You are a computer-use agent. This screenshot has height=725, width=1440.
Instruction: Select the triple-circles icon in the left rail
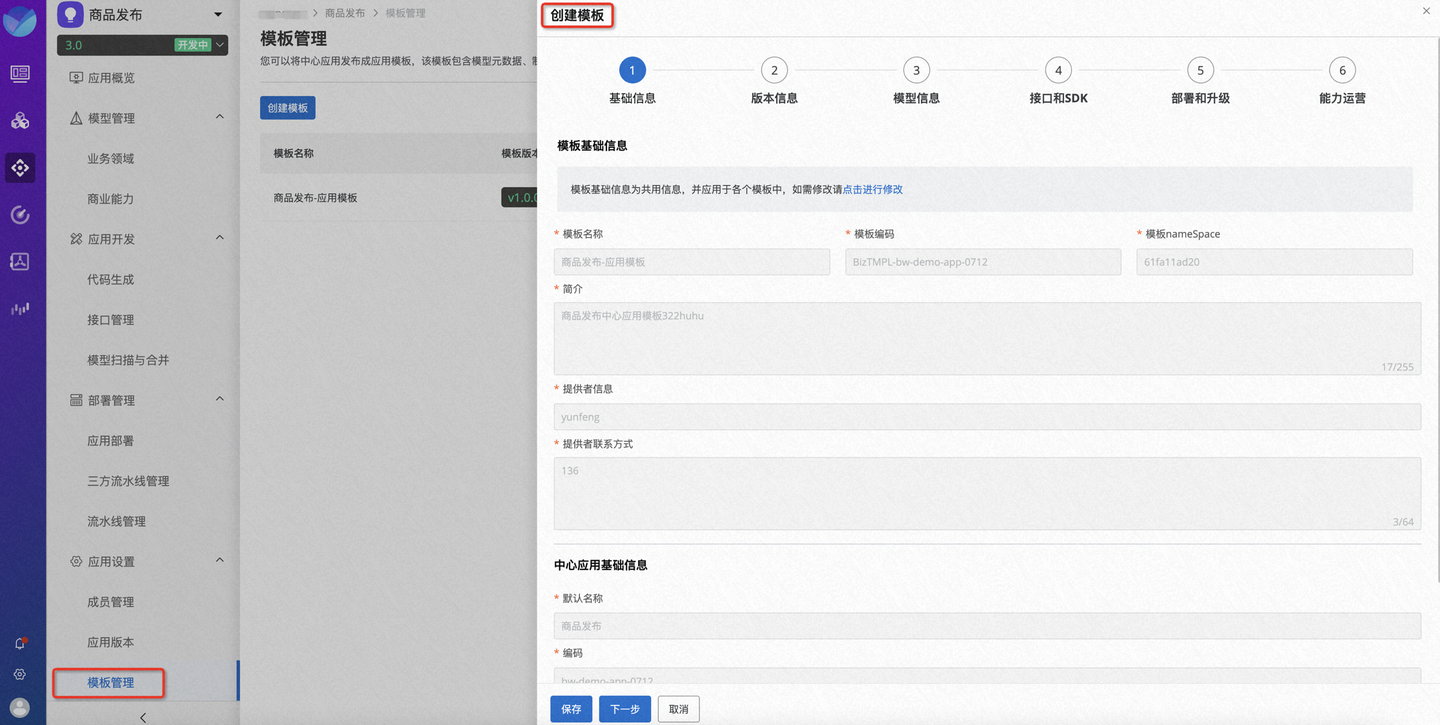pos(20,120)
